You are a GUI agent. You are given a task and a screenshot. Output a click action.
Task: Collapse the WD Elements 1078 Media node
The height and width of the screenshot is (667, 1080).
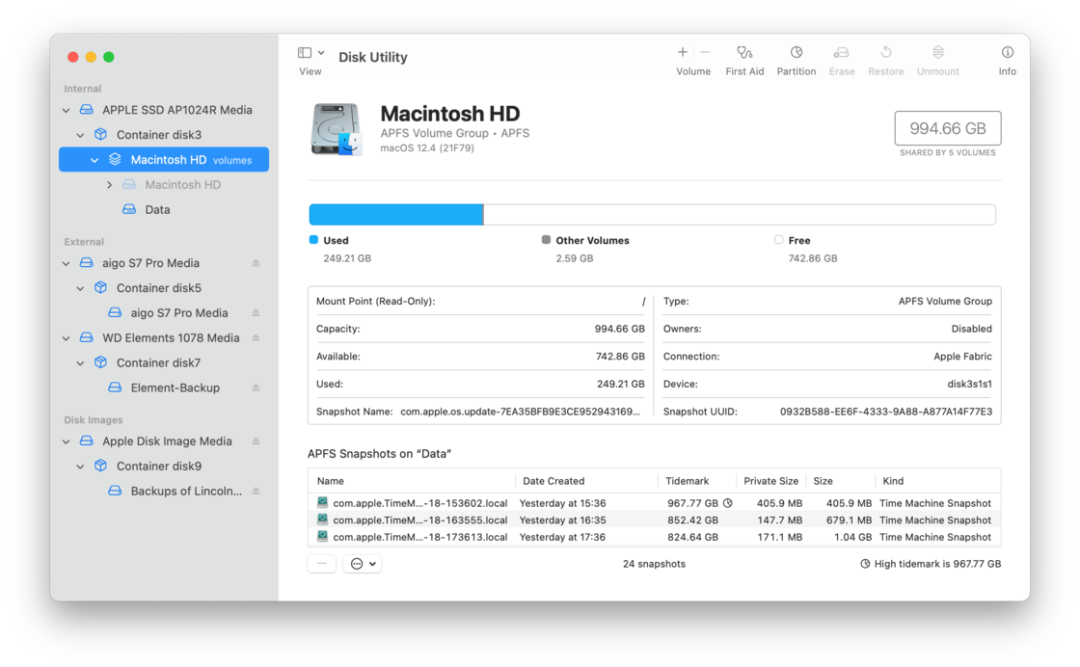[x=67, y=338]
